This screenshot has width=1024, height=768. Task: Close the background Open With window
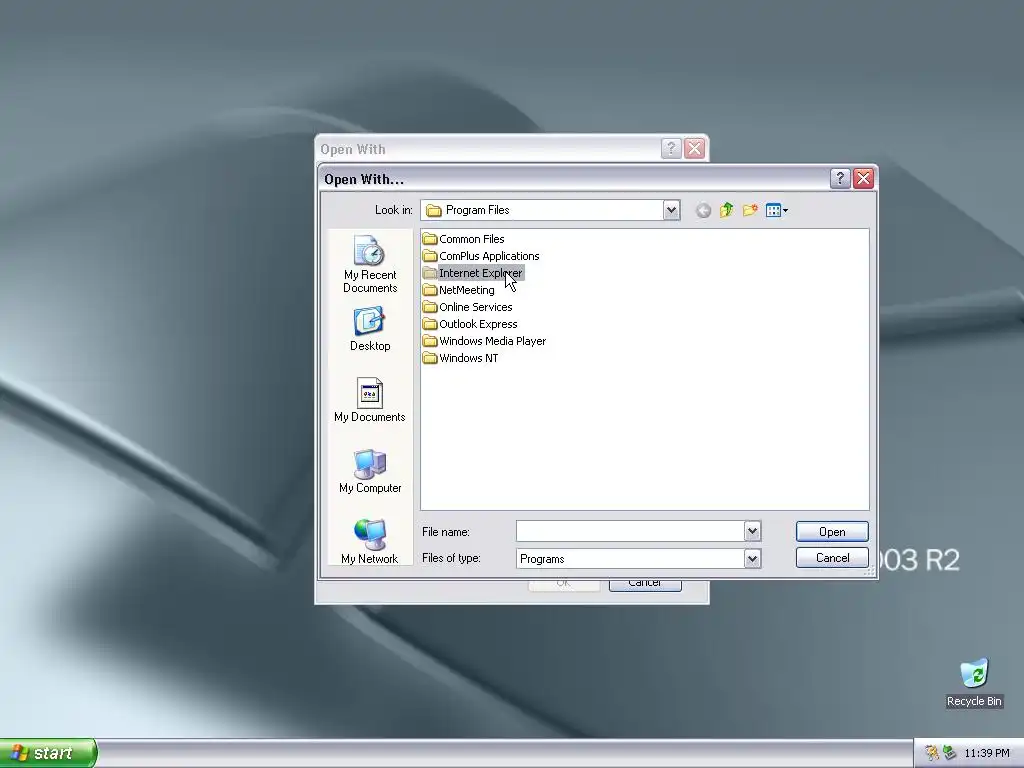point(694,149)
